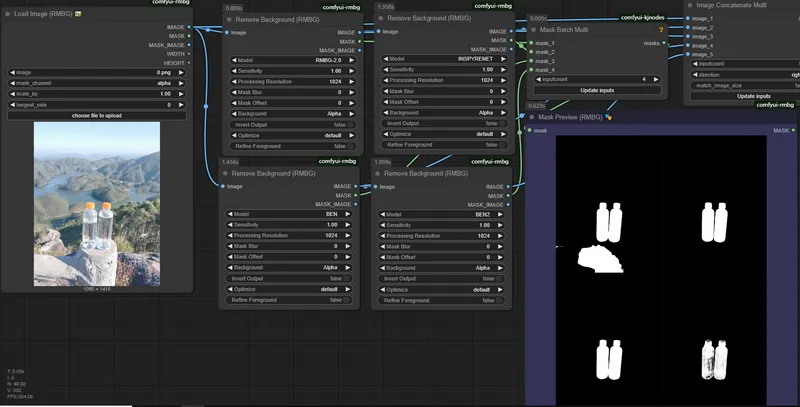Click the left arrow on the scale_by field
Screen dimensions: 800x407
tap(11, 94)
